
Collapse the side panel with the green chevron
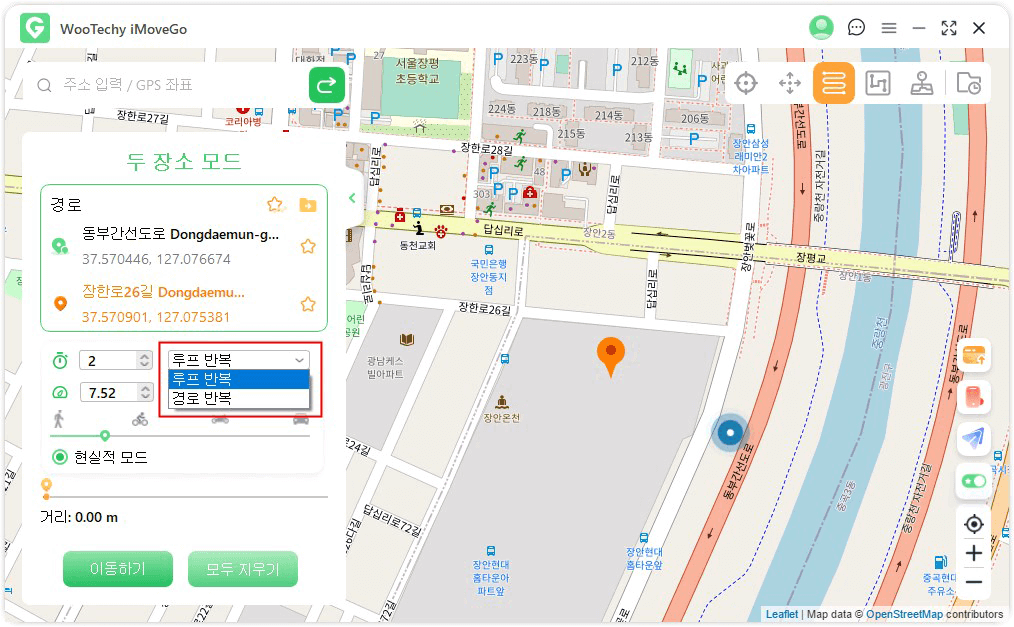pyautogui.click(x=352, y=198)
